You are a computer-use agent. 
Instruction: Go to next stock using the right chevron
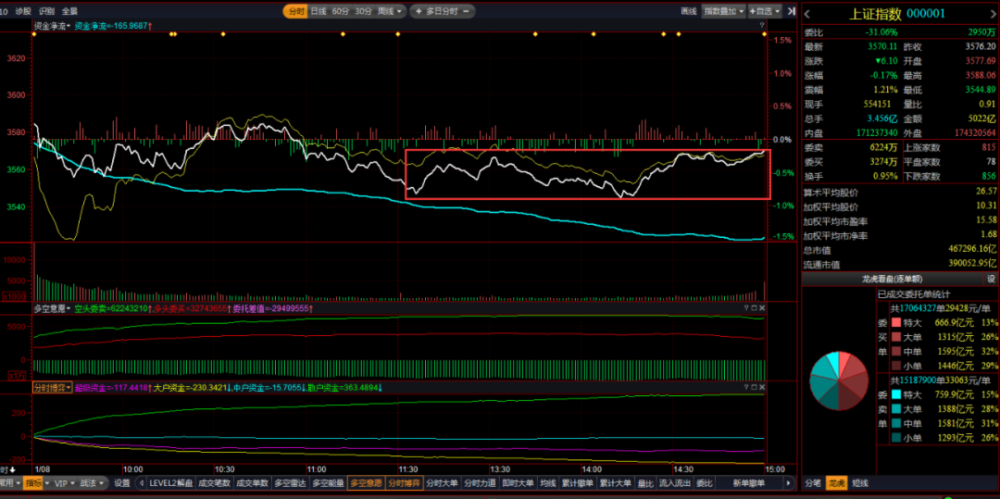point(994,13)
